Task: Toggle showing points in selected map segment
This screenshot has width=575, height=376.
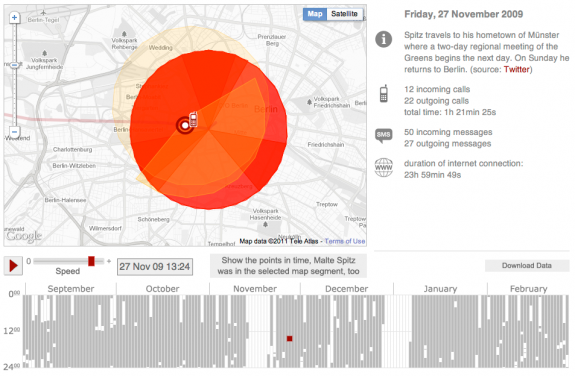Action: (x=288, y=266)
